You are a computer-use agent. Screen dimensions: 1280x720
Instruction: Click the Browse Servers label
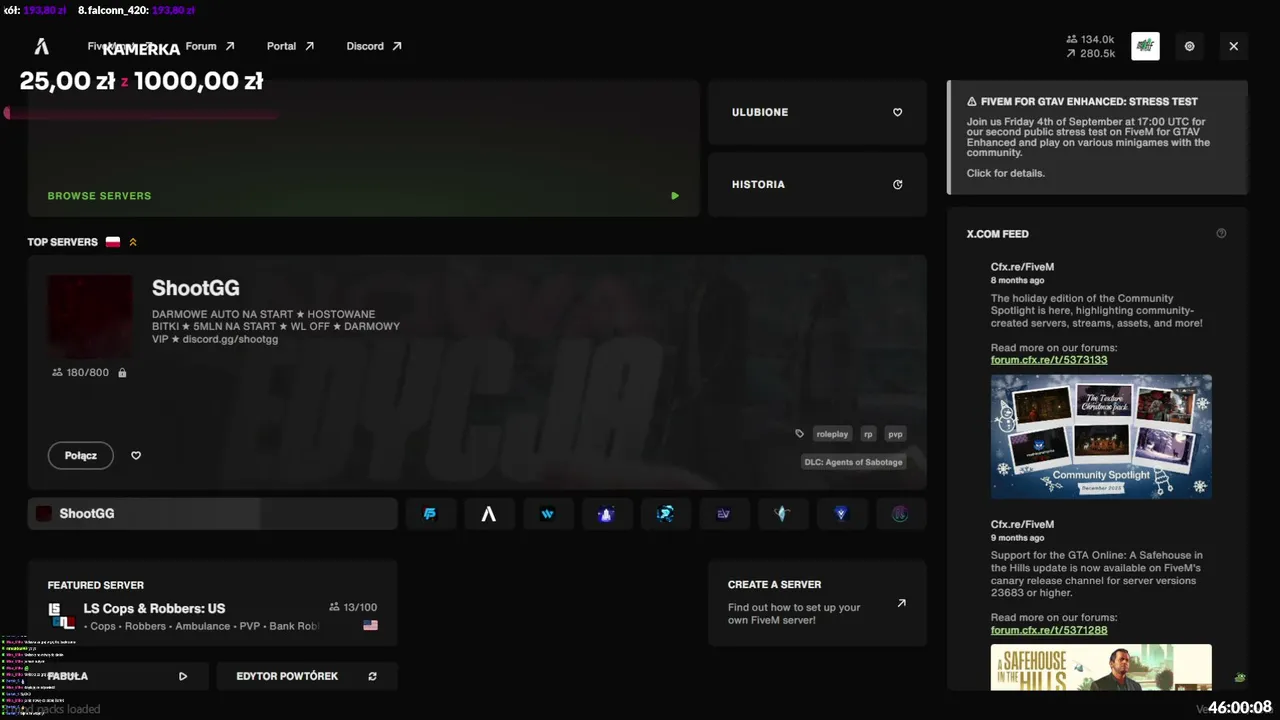[x=99, y=196]
